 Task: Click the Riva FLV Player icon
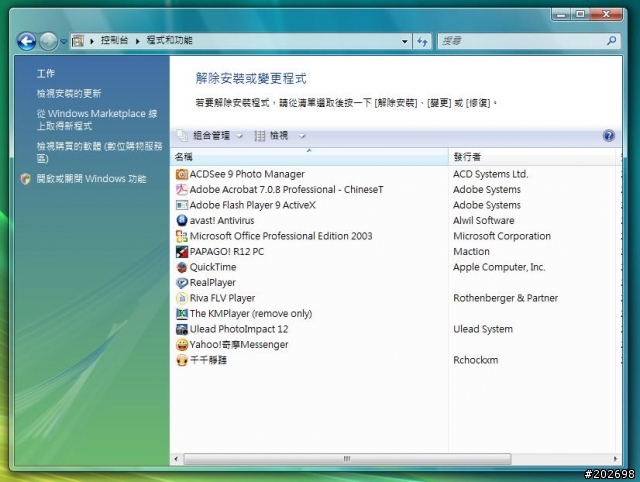(x=182, y=298)
